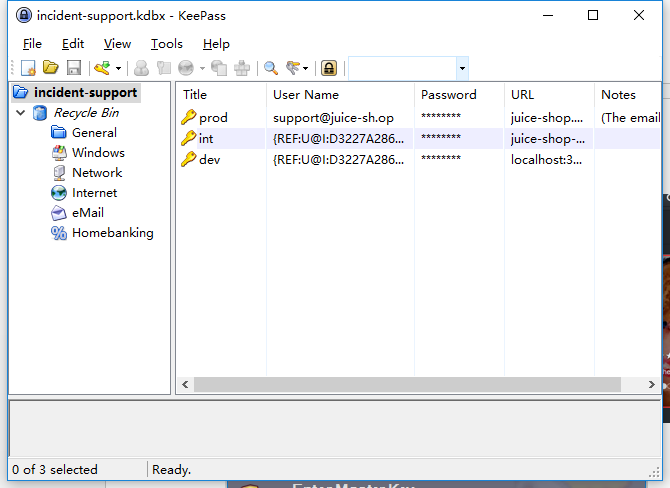670x488 pixels.
Task: Click the entry list horizontal scrollbar thumb
Action: (x=407, y=384)
